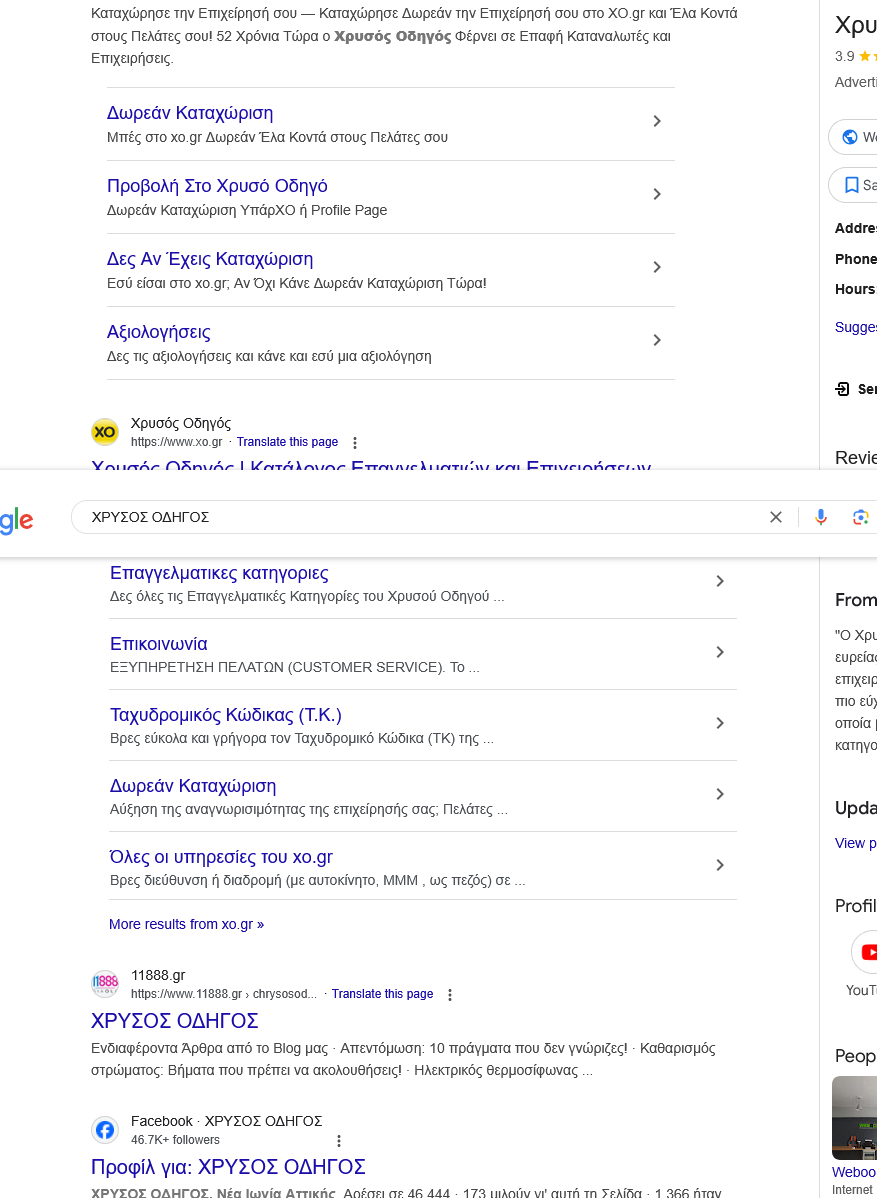Image resolution: width=877 pixels, height=1198 pixels.
Task: Click the Suggest an edit link in side panel
Action: tap(856, 327)
